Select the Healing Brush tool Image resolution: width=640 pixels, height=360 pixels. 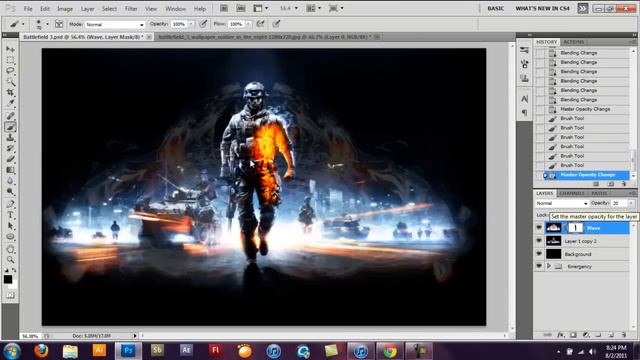(x=10, y=116)
